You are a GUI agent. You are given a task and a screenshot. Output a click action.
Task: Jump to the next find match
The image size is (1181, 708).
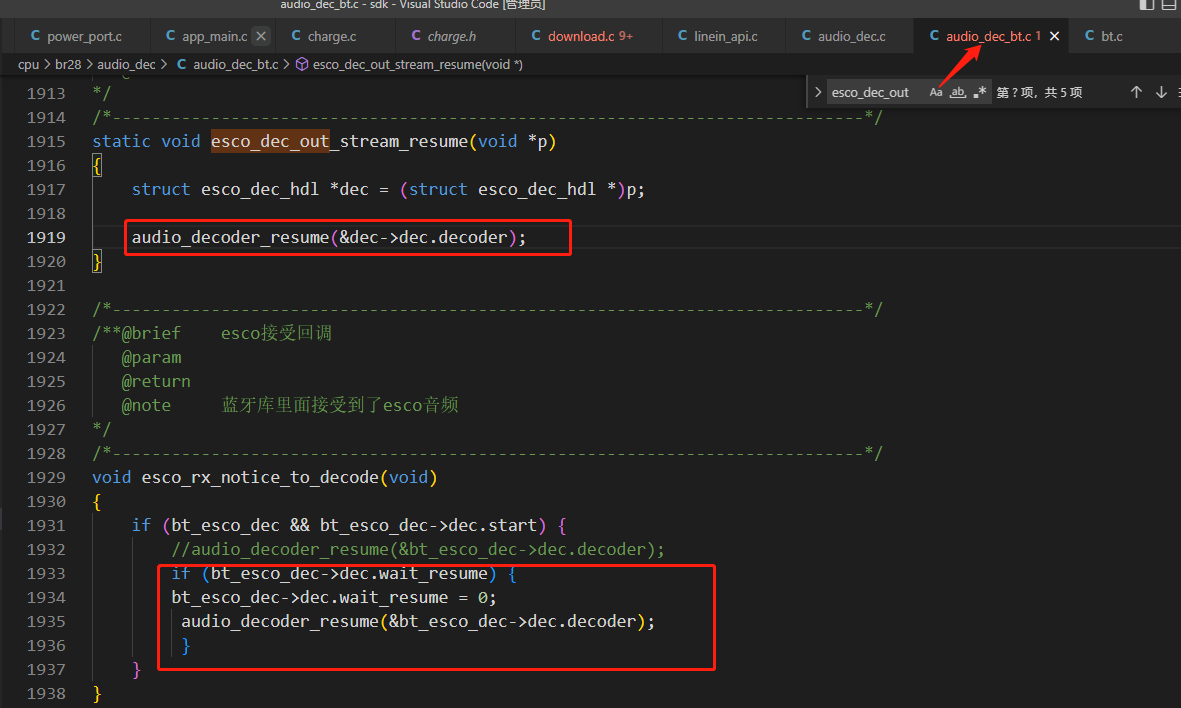1161,92
